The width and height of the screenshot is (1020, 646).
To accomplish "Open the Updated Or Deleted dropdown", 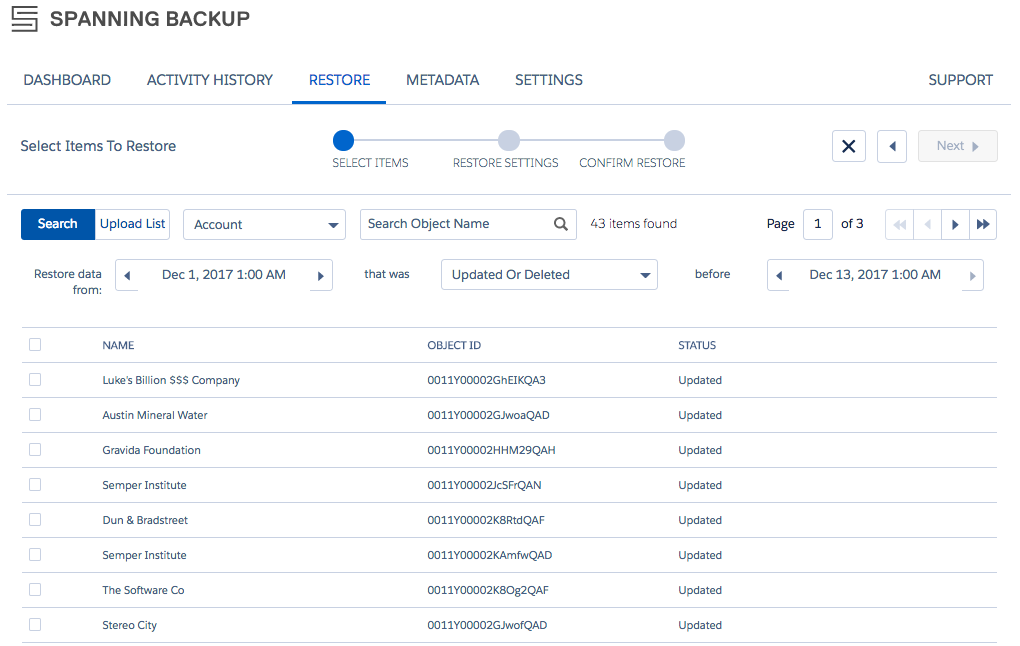I will coord(549,275).
